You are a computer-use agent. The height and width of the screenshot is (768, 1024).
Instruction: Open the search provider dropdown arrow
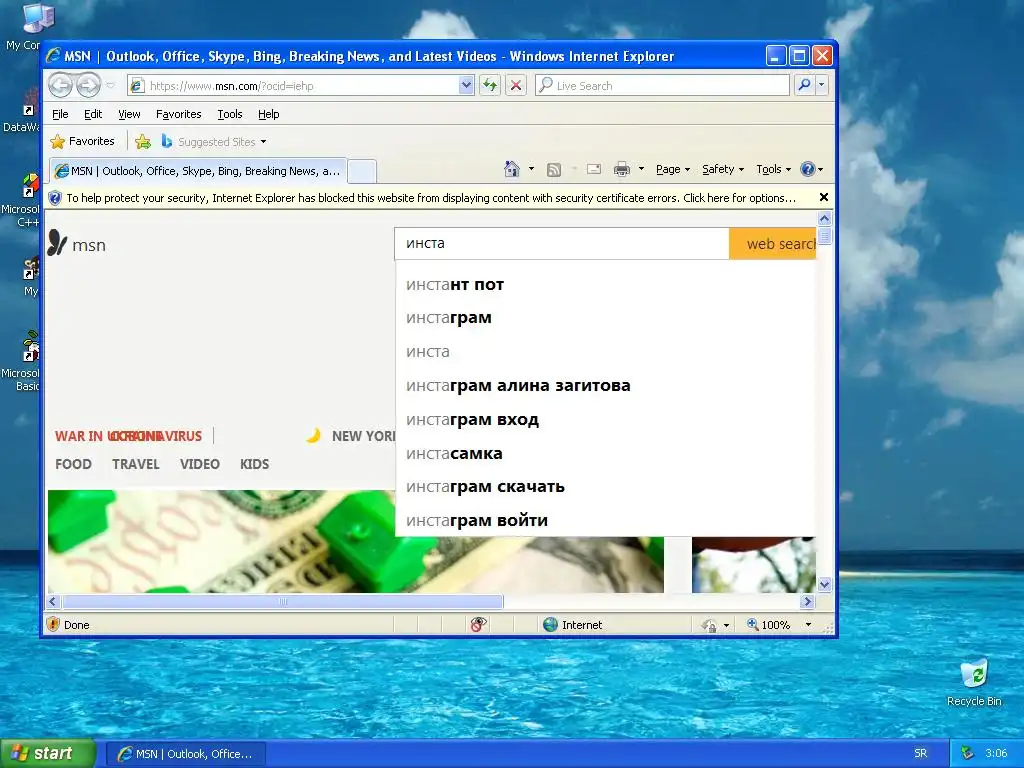[822, 86]
